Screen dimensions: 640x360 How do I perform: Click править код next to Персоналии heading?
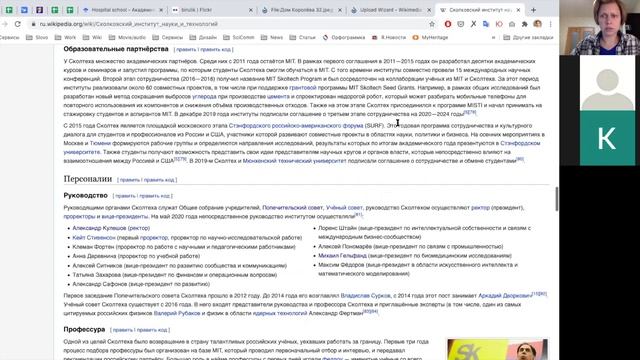click(159, 180)
